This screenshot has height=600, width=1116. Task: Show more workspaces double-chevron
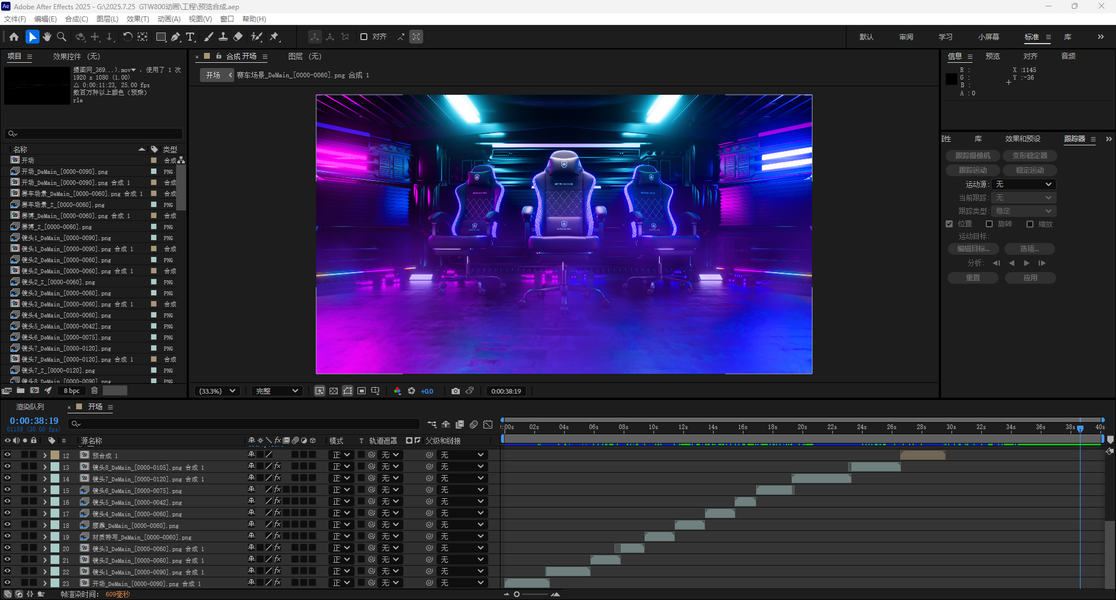[x=1100, y=36]
